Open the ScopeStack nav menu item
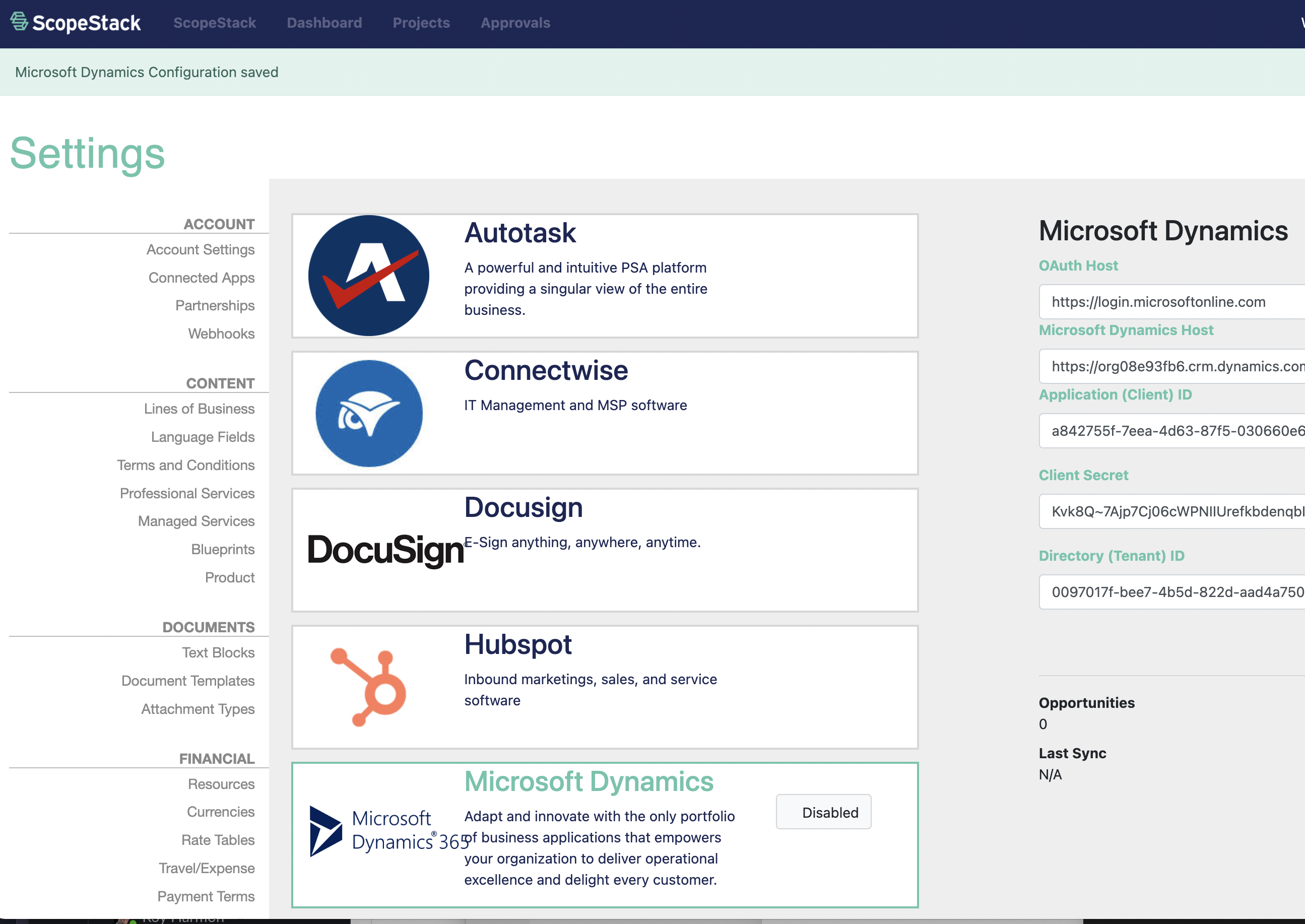The width and height of the screenshot is (1305, 924). click(215, 23)
